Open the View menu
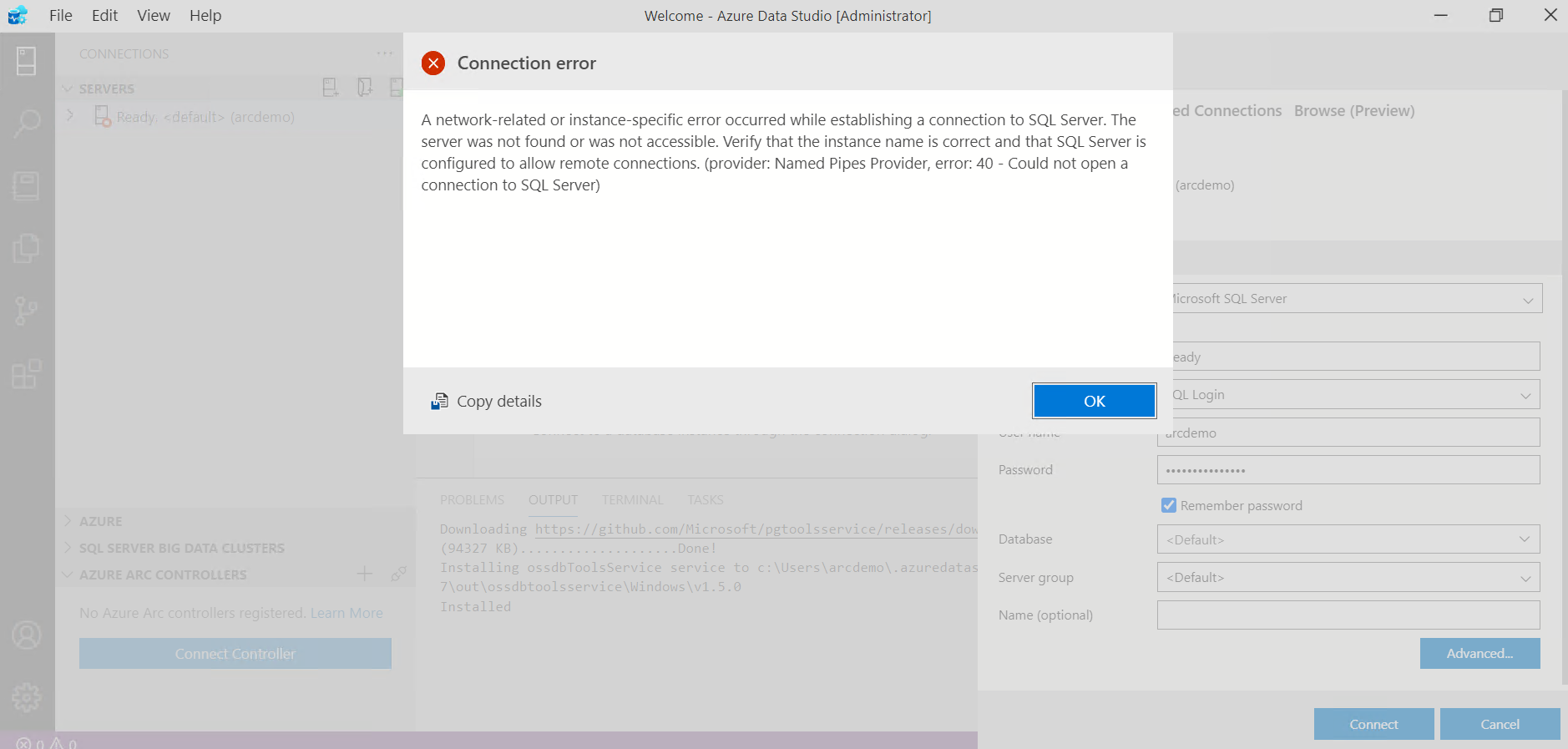This screenshot has width=1568, height=749. (x=154, y=16)
